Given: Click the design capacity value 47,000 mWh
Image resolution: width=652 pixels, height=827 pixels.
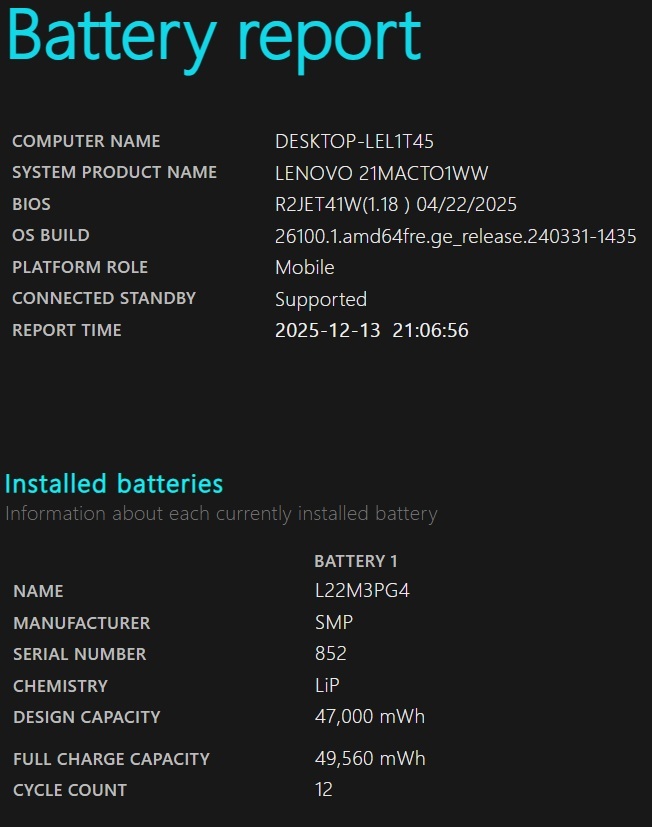Looking at the screenshot, I should [369, 717].
